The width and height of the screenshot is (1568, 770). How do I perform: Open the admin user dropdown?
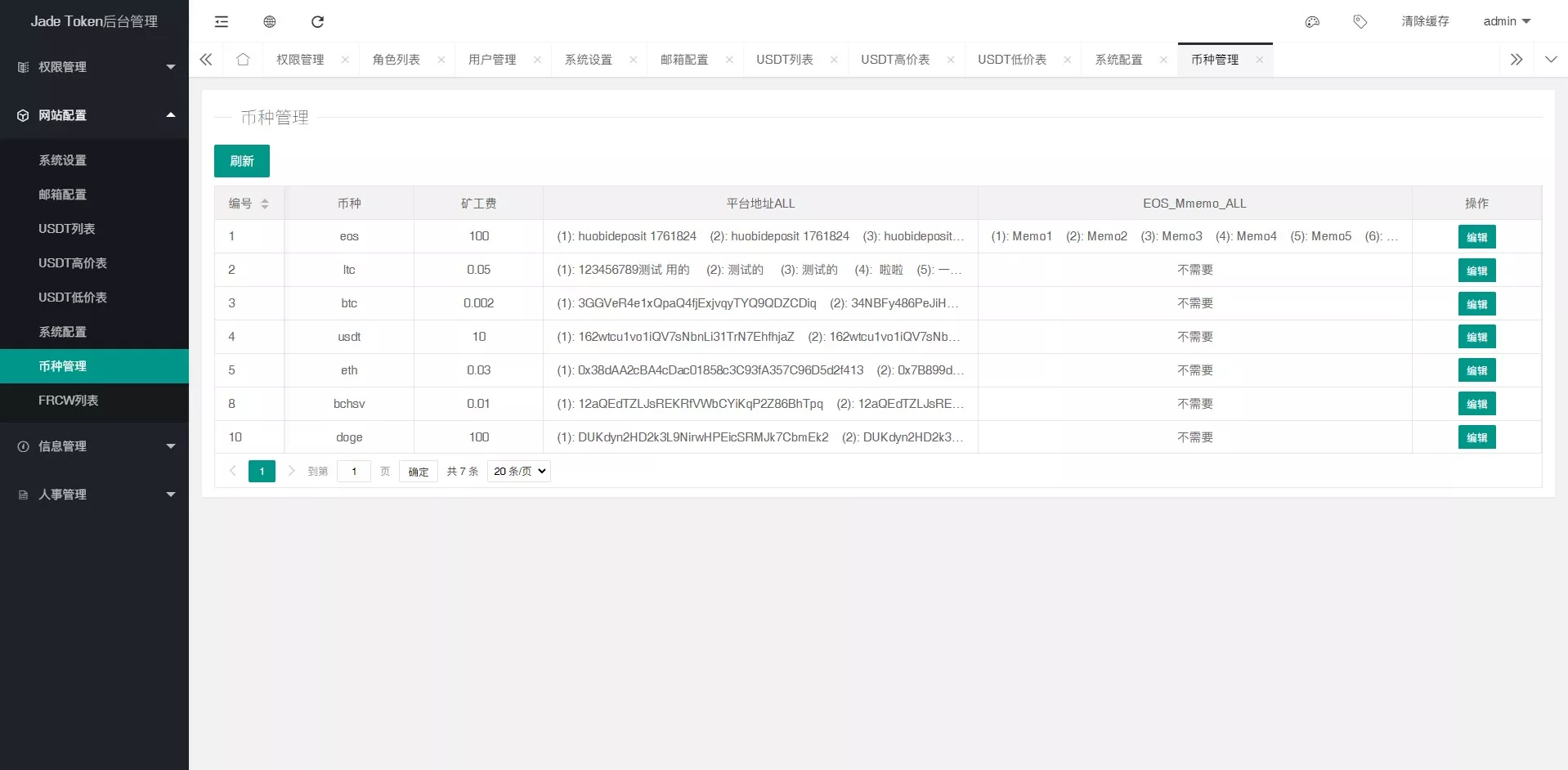pos(1507,21)
